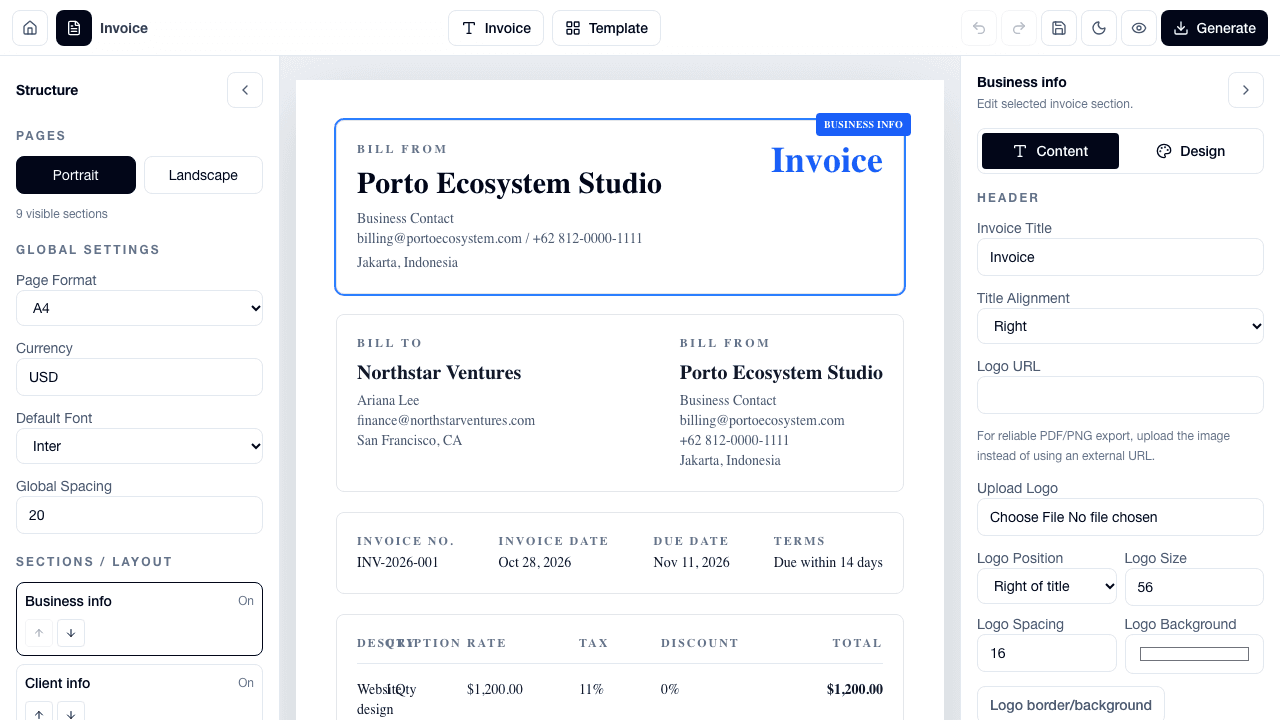Switch to the Template tab
1280x720 pixels.
point(606,28)
